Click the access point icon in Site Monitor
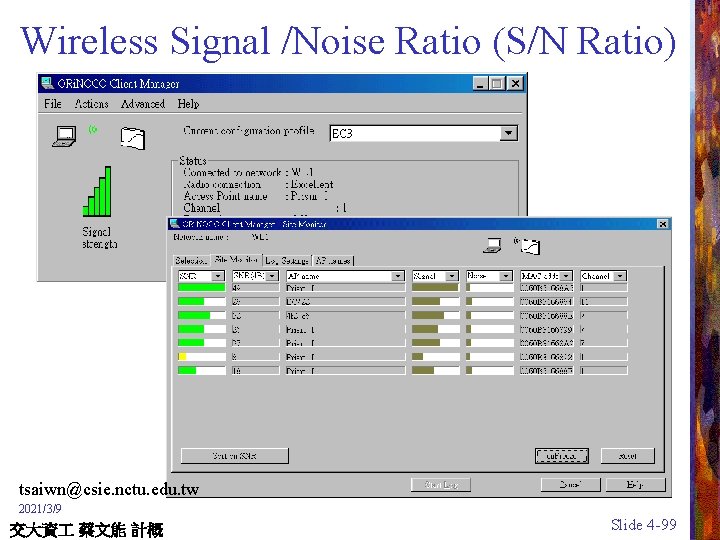This screenshot has height=540, width=720. coord(530,247)
